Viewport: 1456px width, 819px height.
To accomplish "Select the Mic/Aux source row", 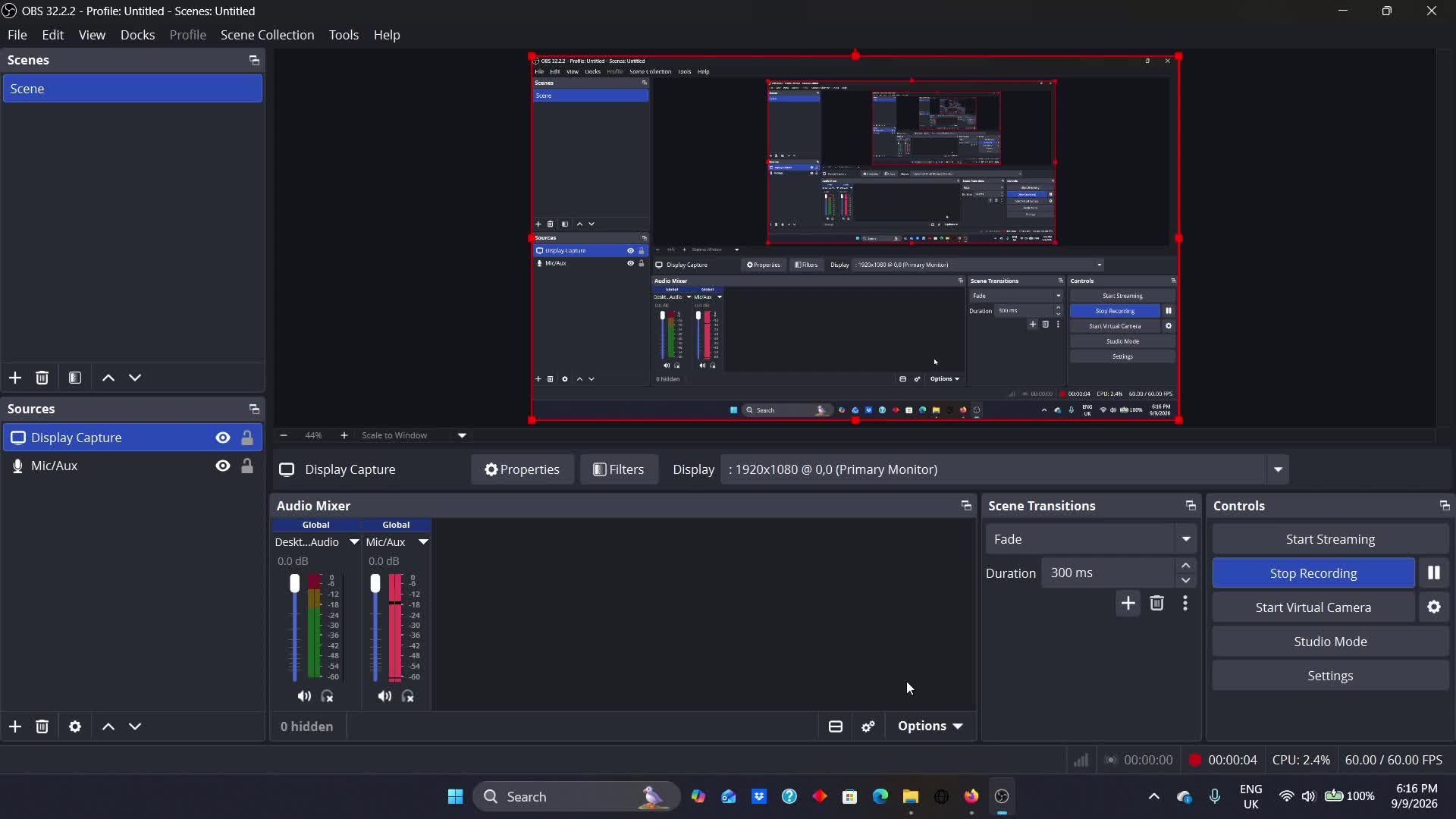I will pos(133,466).
